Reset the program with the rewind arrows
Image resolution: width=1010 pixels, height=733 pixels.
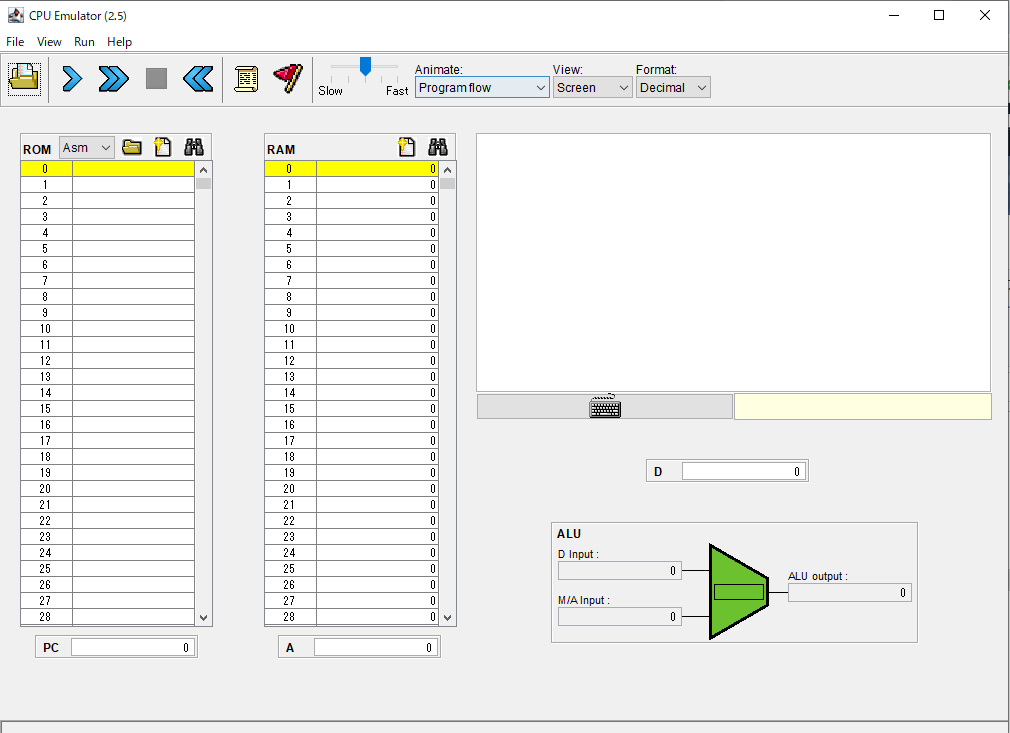click(x=198, y=79)
